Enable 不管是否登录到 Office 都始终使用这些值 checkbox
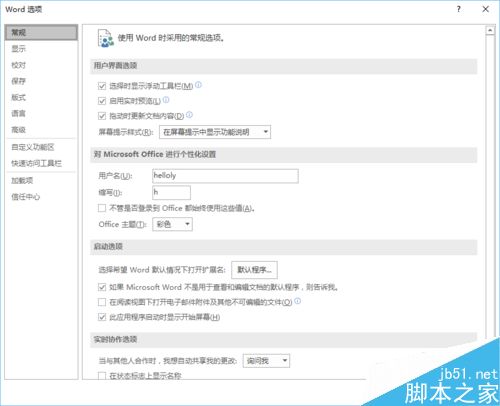 coord(102,208)
